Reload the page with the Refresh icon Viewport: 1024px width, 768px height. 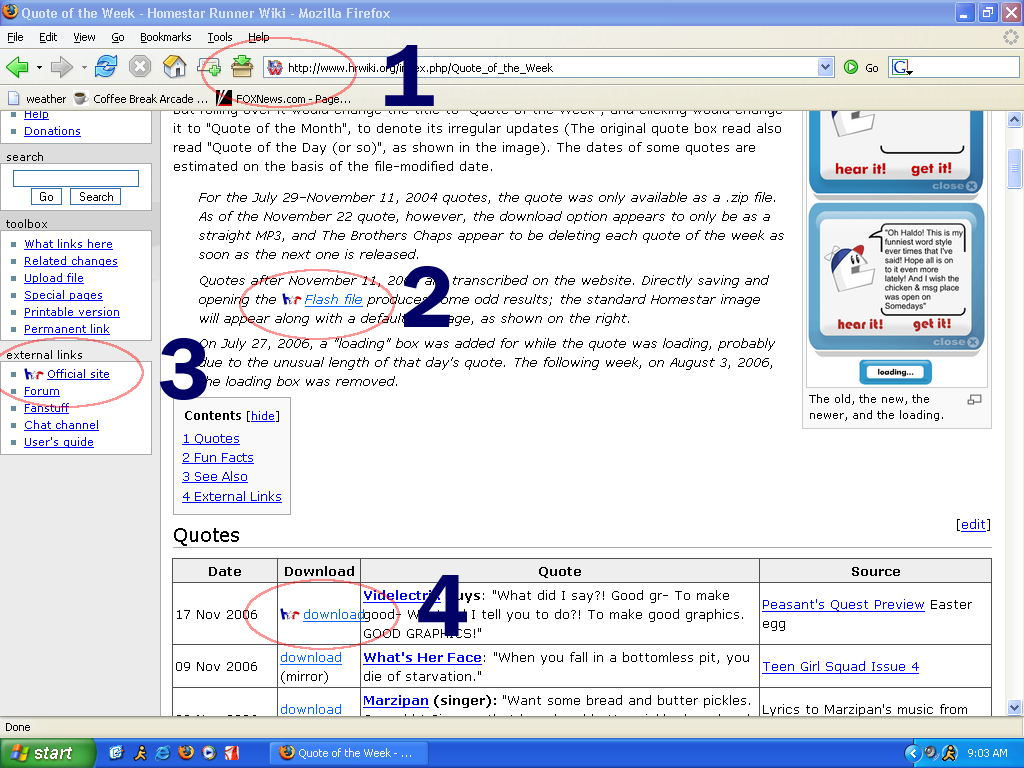click(106, 67)
